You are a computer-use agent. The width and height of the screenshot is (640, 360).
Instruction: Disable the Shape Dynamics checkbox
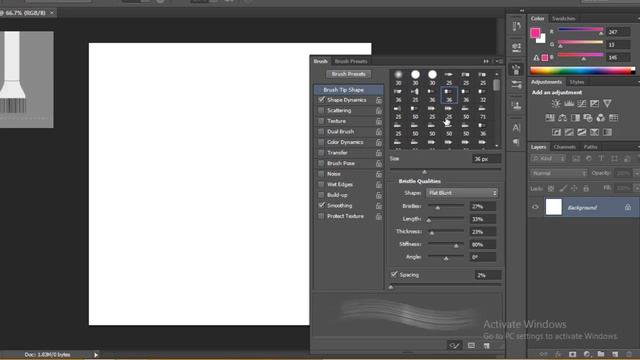point(321,100)
